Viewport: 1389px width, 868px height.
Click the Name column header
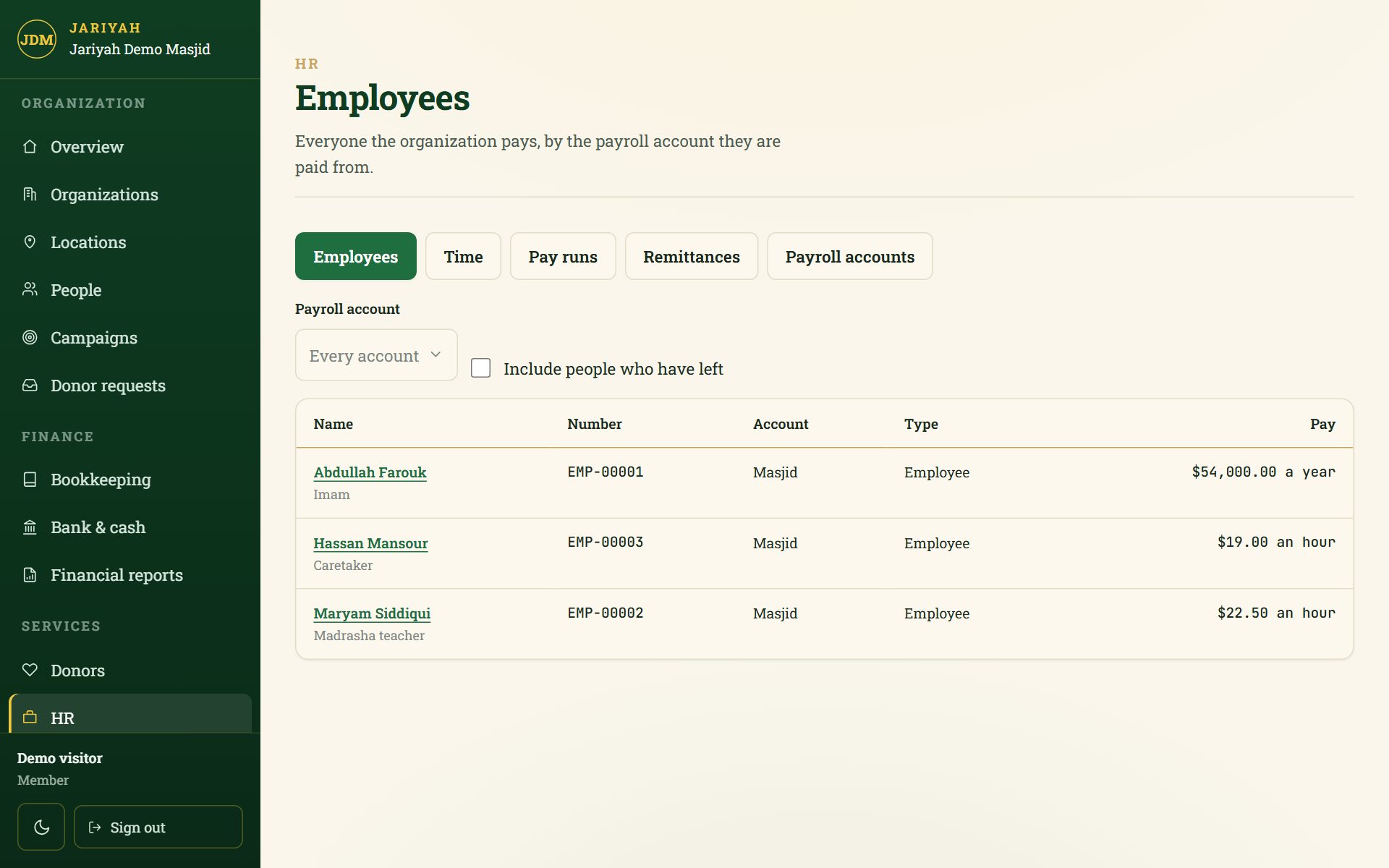(x=334, y=424)
